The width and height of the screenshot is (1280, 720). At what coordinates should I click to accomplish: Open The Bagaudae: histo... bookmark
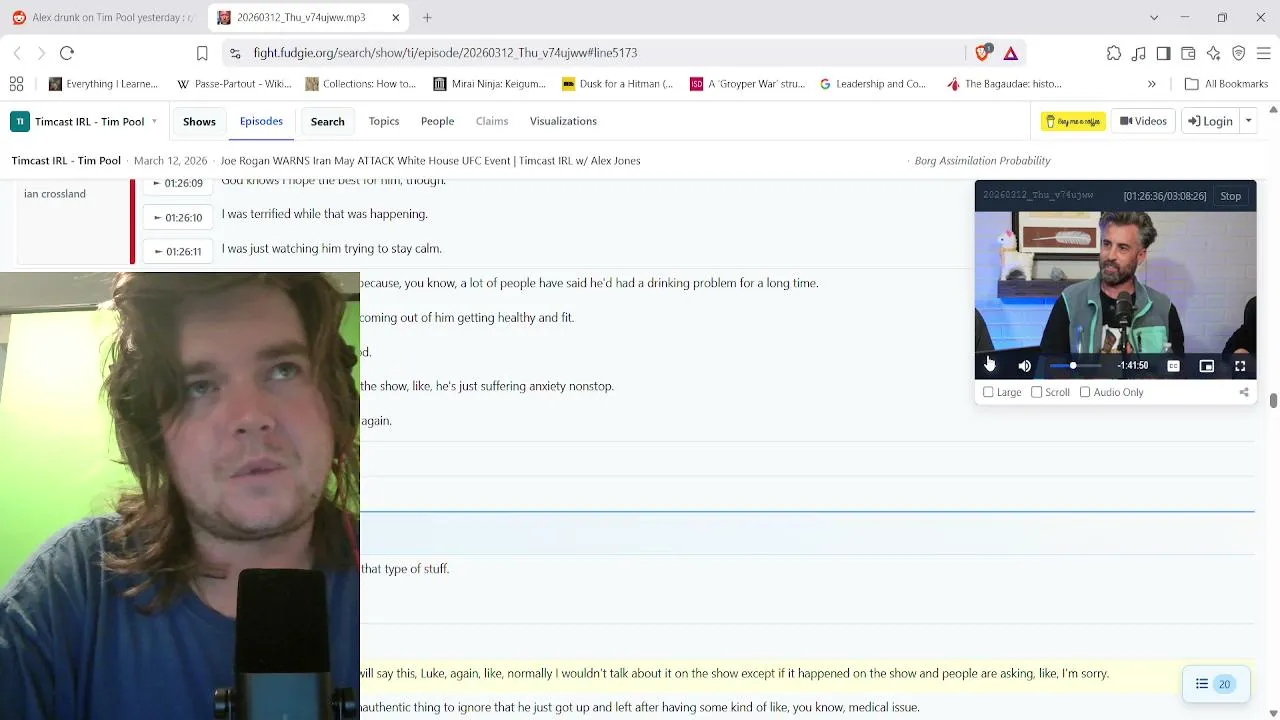coord(1003,84)
